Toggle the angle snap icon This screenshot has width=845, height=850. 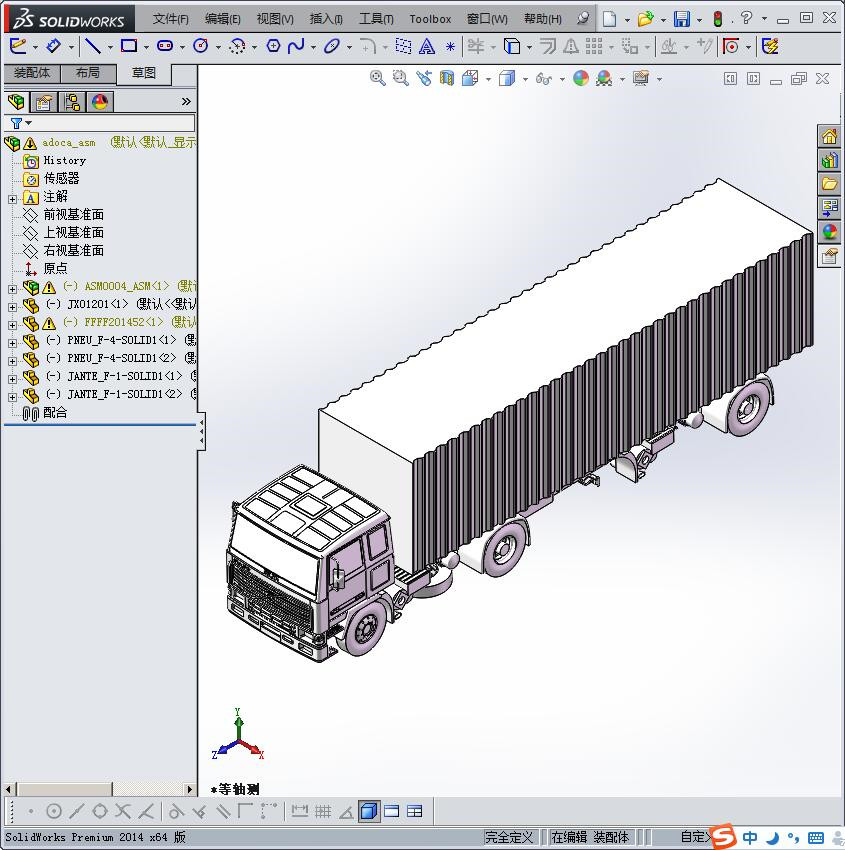tap(346, 812)
